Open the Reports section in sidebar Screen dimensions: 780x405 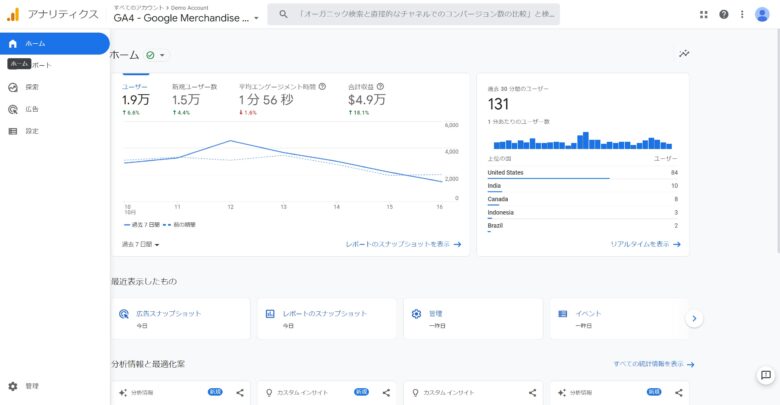click(54, 65)
